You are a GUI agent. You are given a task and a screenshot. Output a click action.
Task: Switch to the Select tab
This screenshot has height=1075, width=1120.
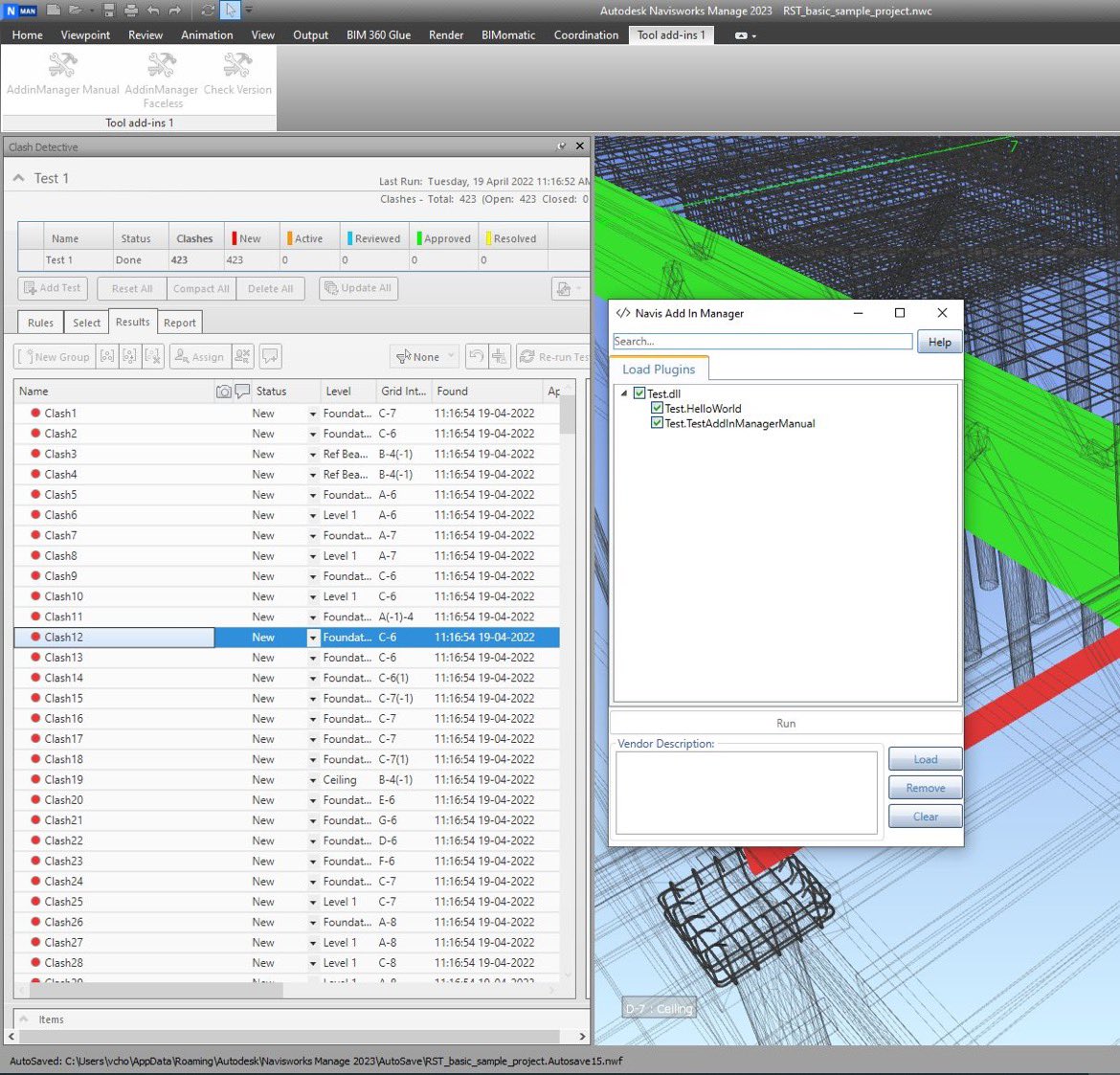tap(86, 323)
